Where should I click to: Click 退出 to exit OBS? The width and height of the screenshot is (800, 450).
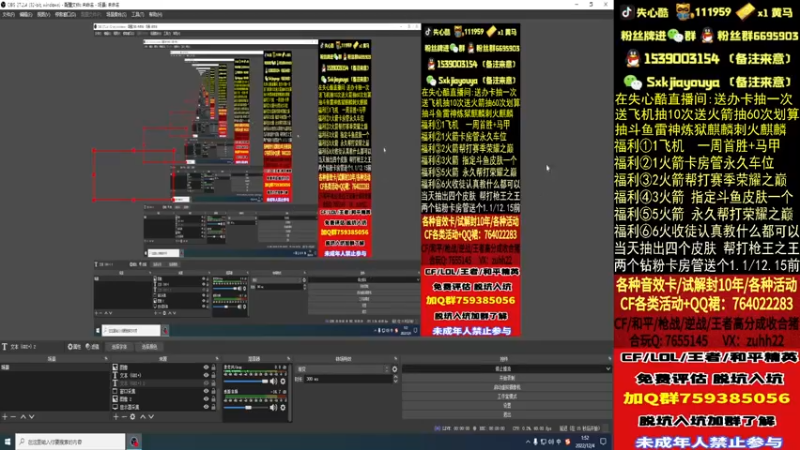tap(507, 415)
